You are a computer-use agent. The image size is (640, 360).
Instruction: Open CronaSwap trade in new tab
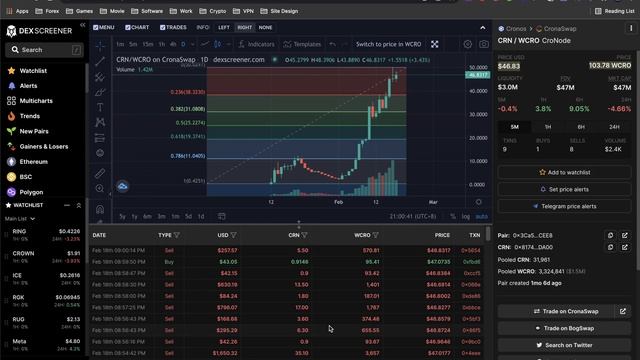623,311
